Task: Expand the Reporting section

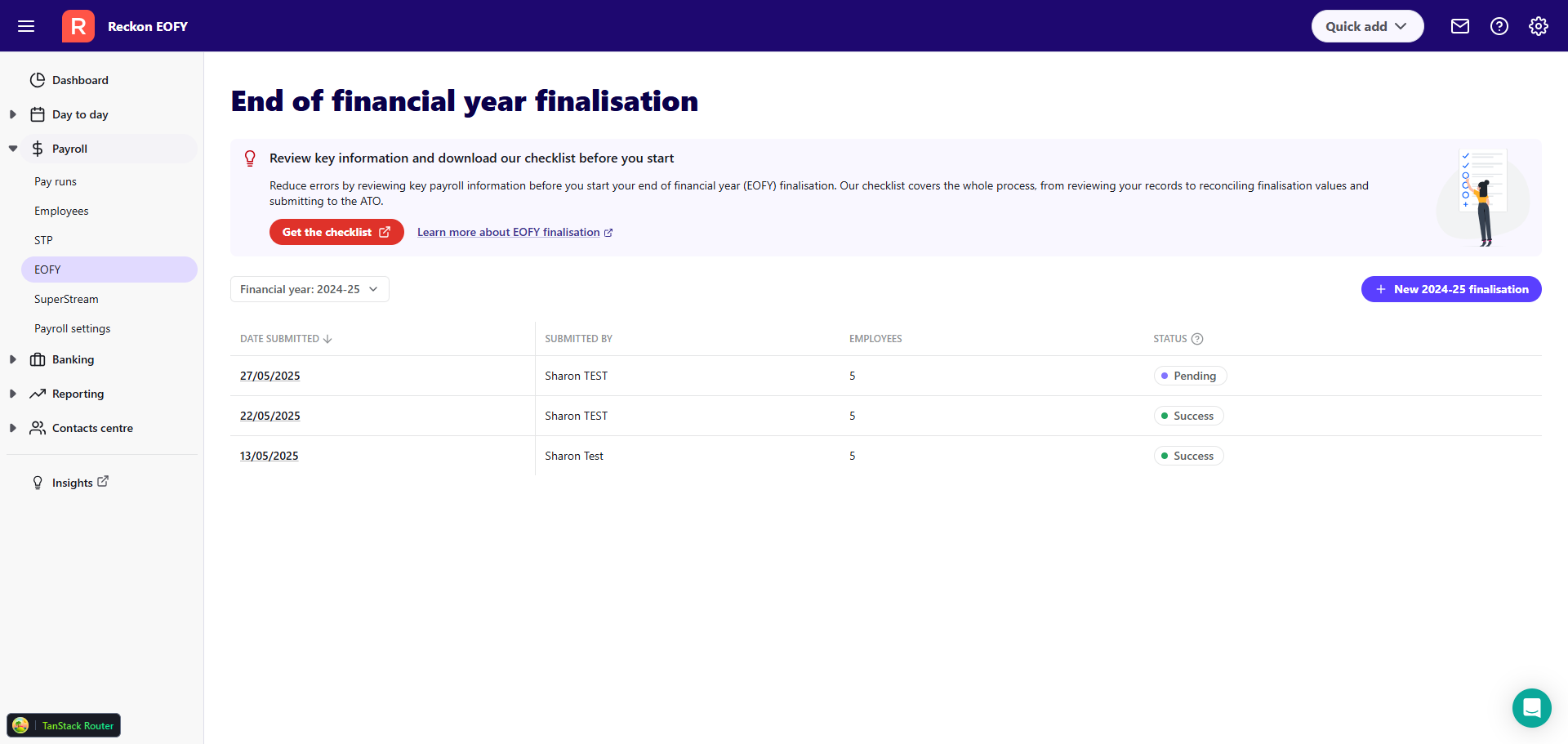Action: tap(13, 394)
